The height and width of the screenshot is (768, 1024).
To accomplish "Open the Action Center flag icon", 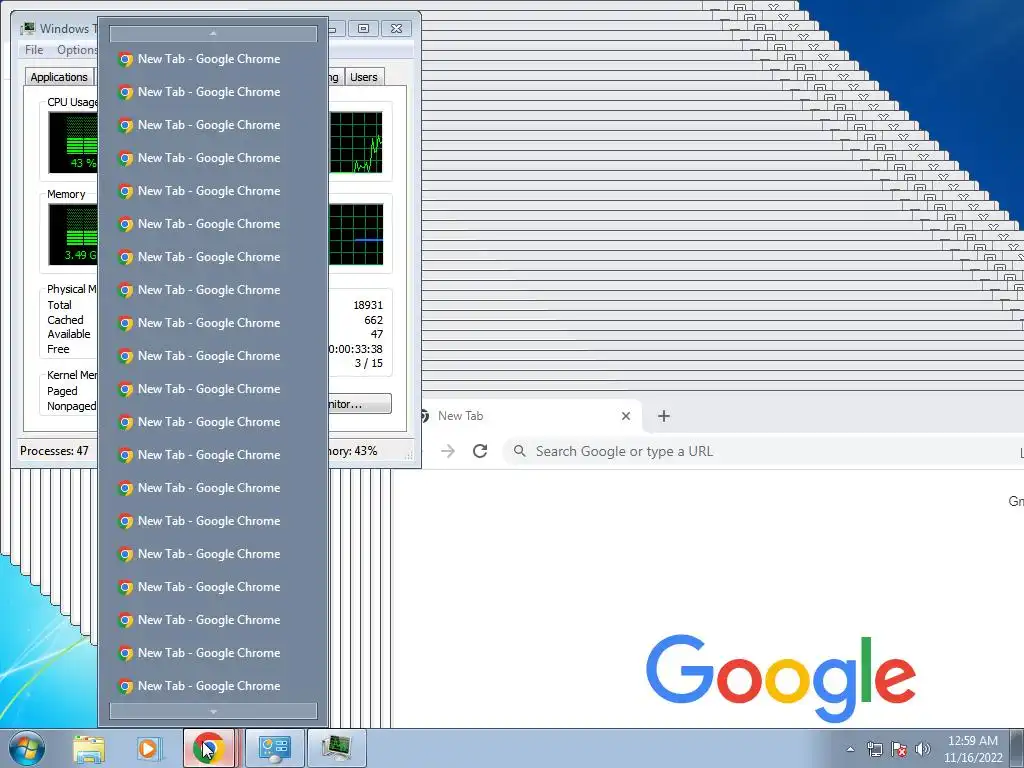I will click(899, 749).
